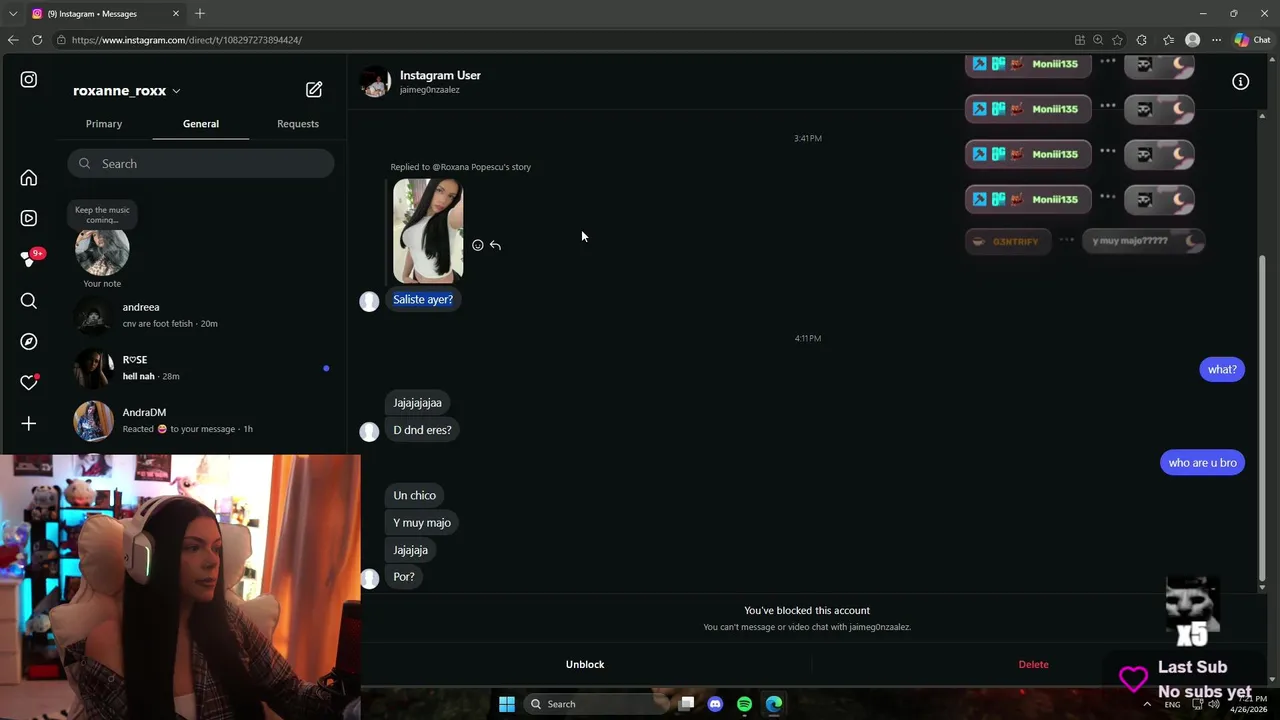Image resolution: width=1280 pixels, height=720 pixels.
Task: Open jaimeg0nzaalez profile header
Action: point(421,82)
